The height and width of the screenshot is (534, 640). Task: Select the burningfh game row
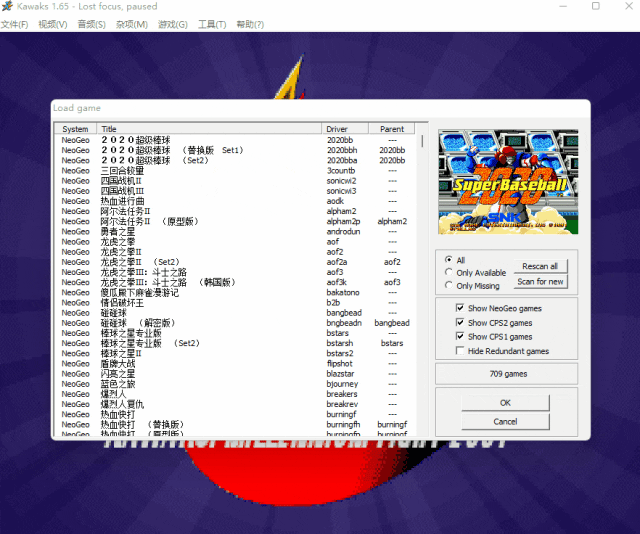coord(235,425)
